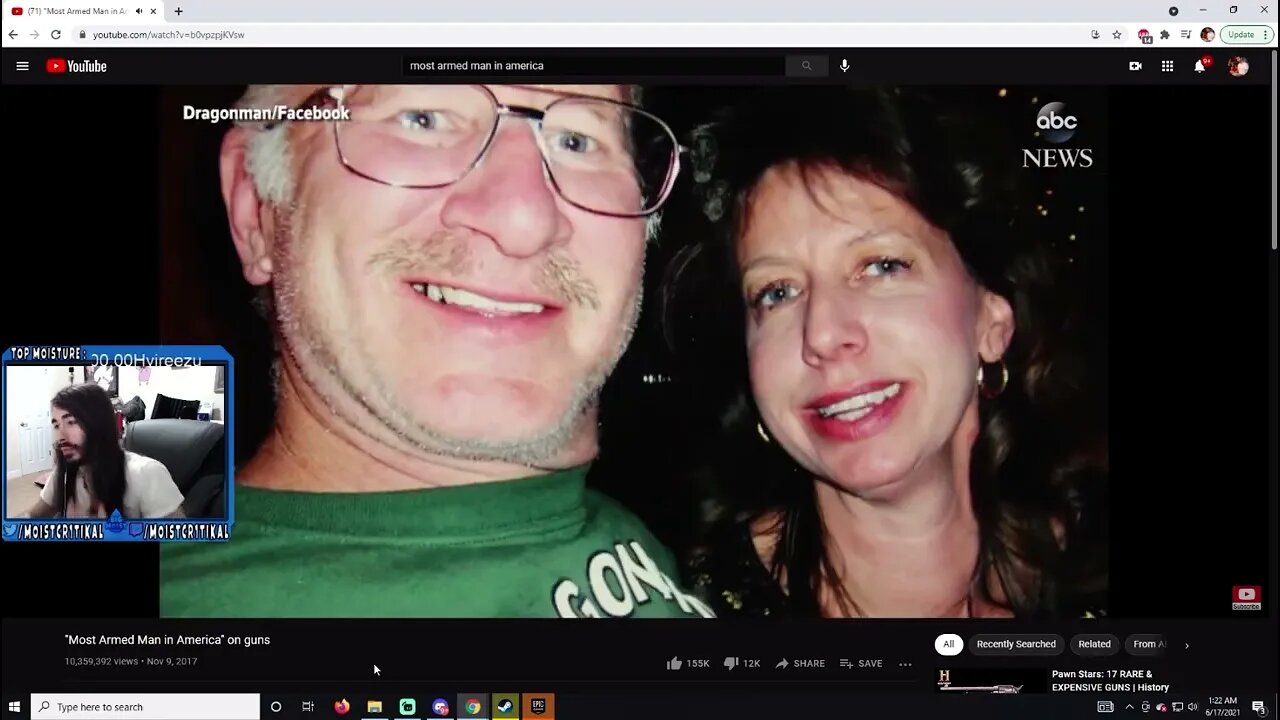Click the Windows taskbar search box
Image resolution: width=1280 pixels, height=720 pixels.
145,707
